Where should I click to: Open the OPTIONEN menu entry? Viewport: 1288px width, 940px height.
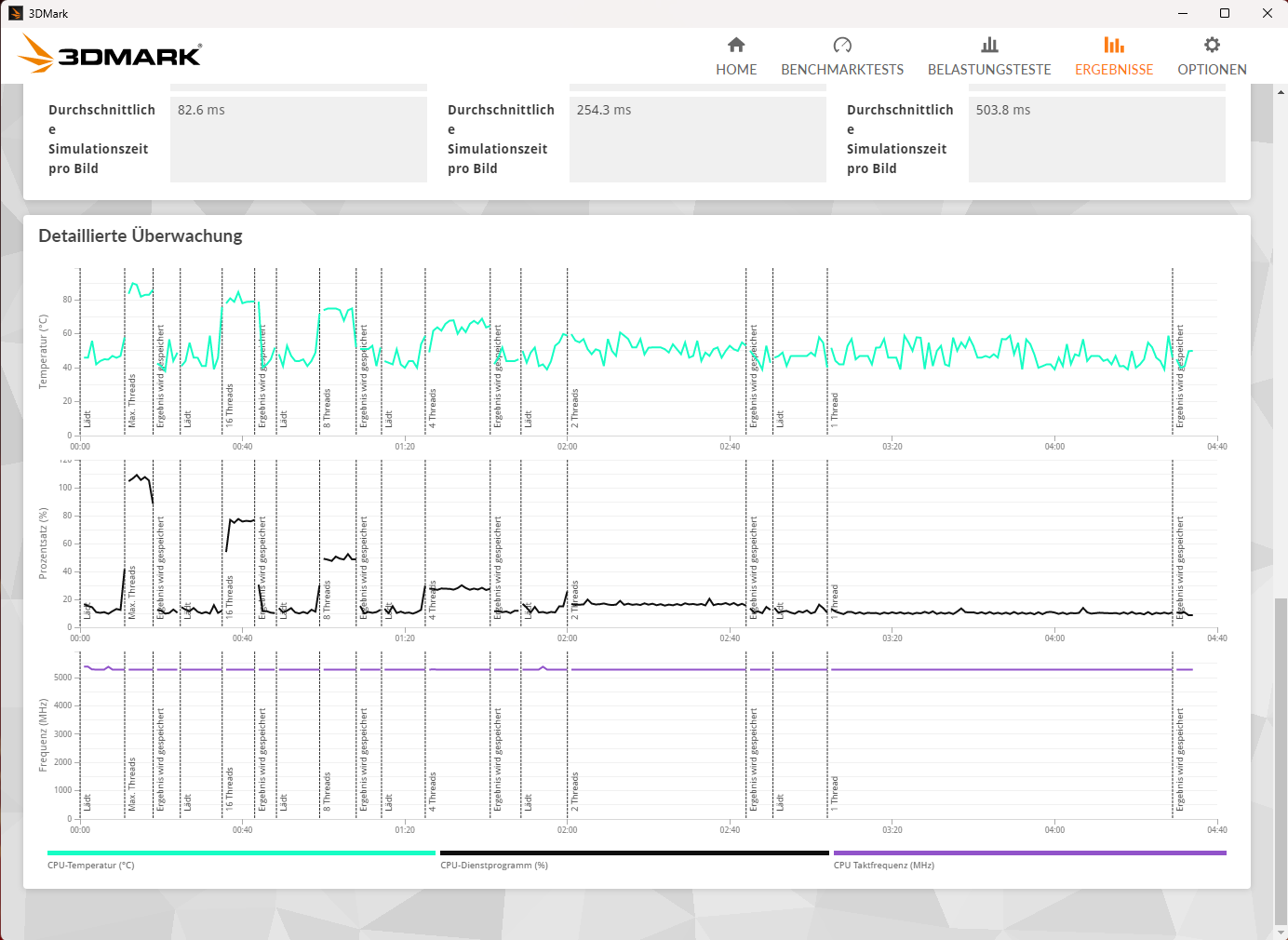pos(1211,69)
